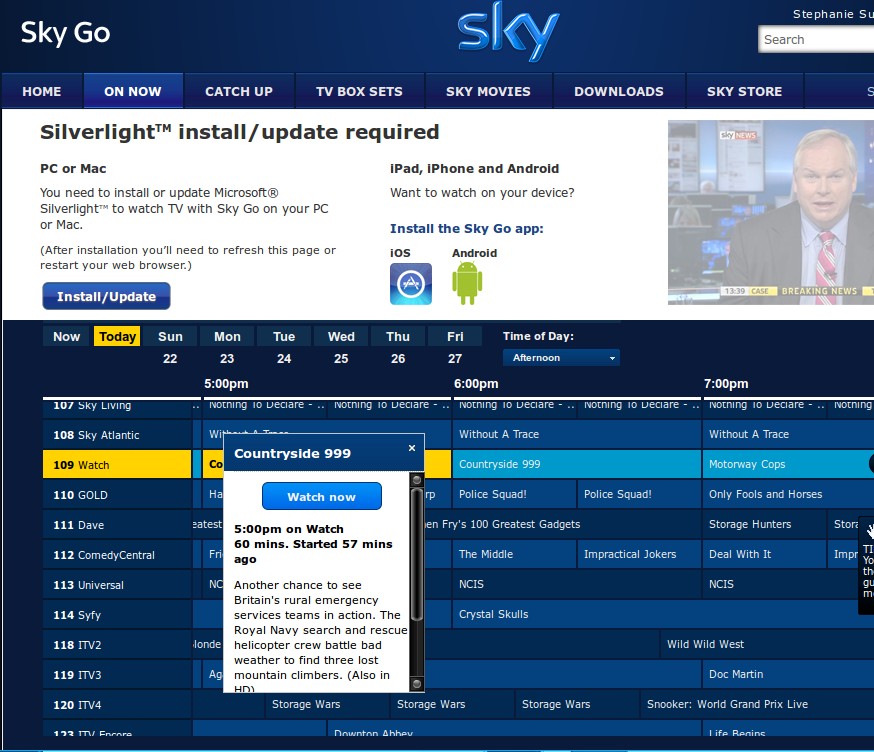Click the Sky News video thumbnail
The width and height of the screenshot is (874, 752).
coord(770,212)
